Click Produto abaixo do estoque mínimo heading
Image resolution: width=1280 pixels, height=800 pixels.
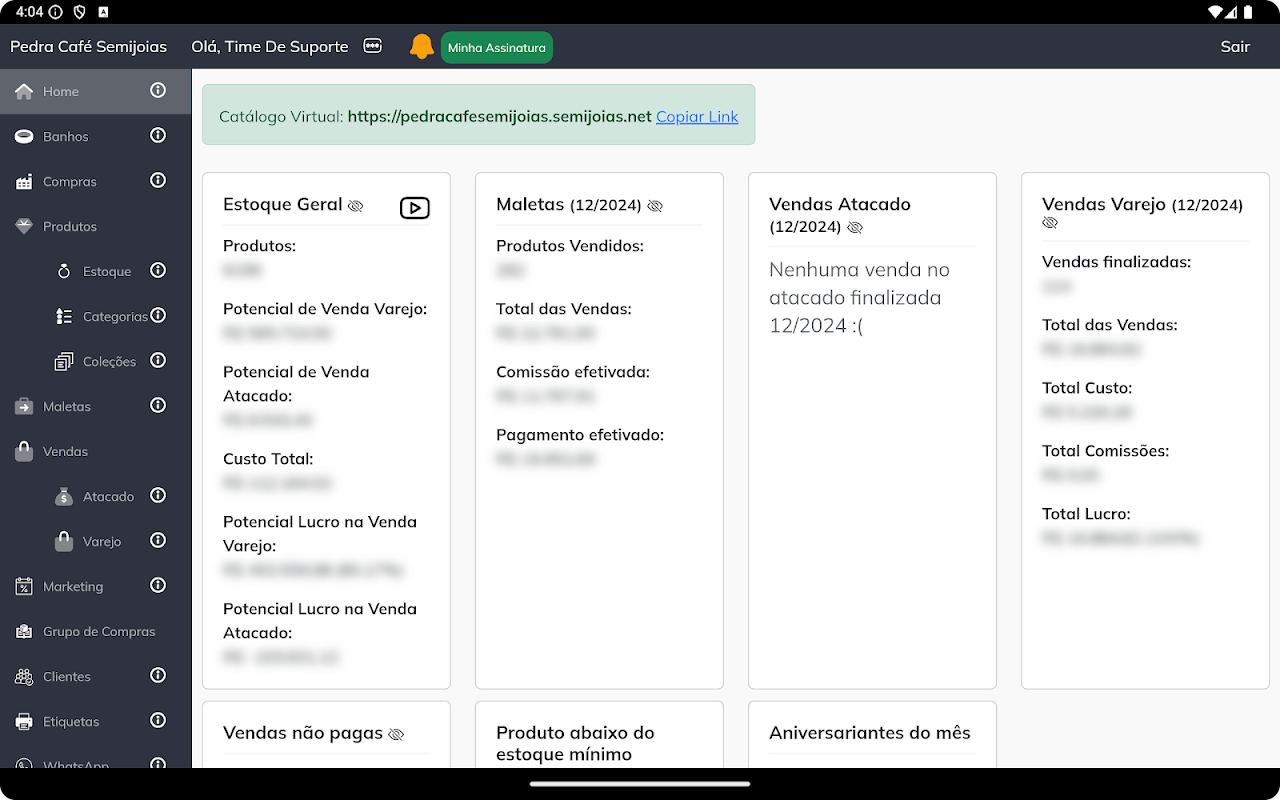tap(576, 743)
